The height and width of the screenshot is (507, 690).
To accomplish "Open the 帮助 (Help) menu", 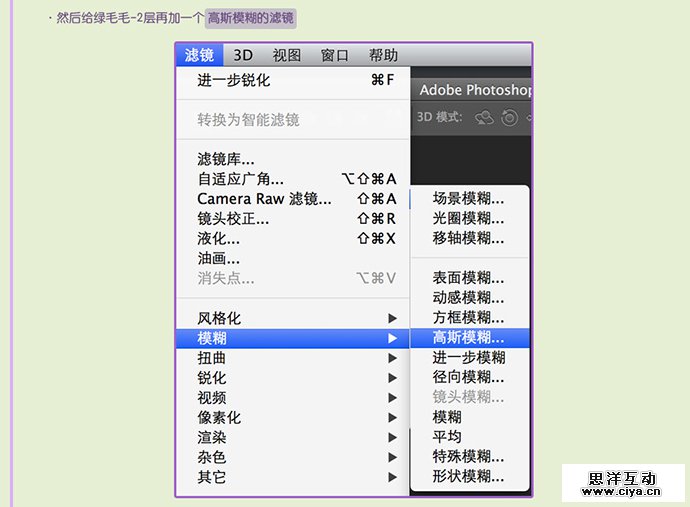I will 383,55.
